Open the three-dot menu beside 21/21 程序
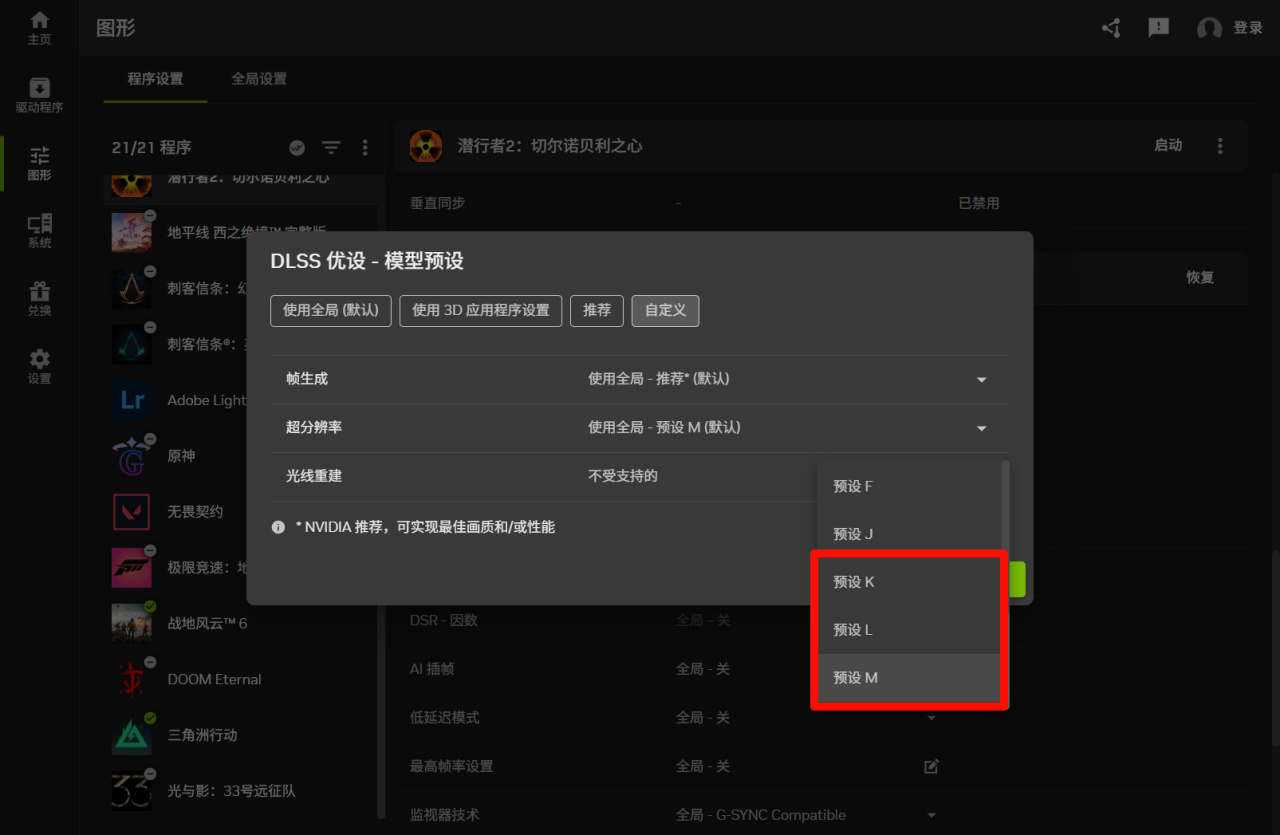Screen dimensions: 1280x835 point(365,148)
